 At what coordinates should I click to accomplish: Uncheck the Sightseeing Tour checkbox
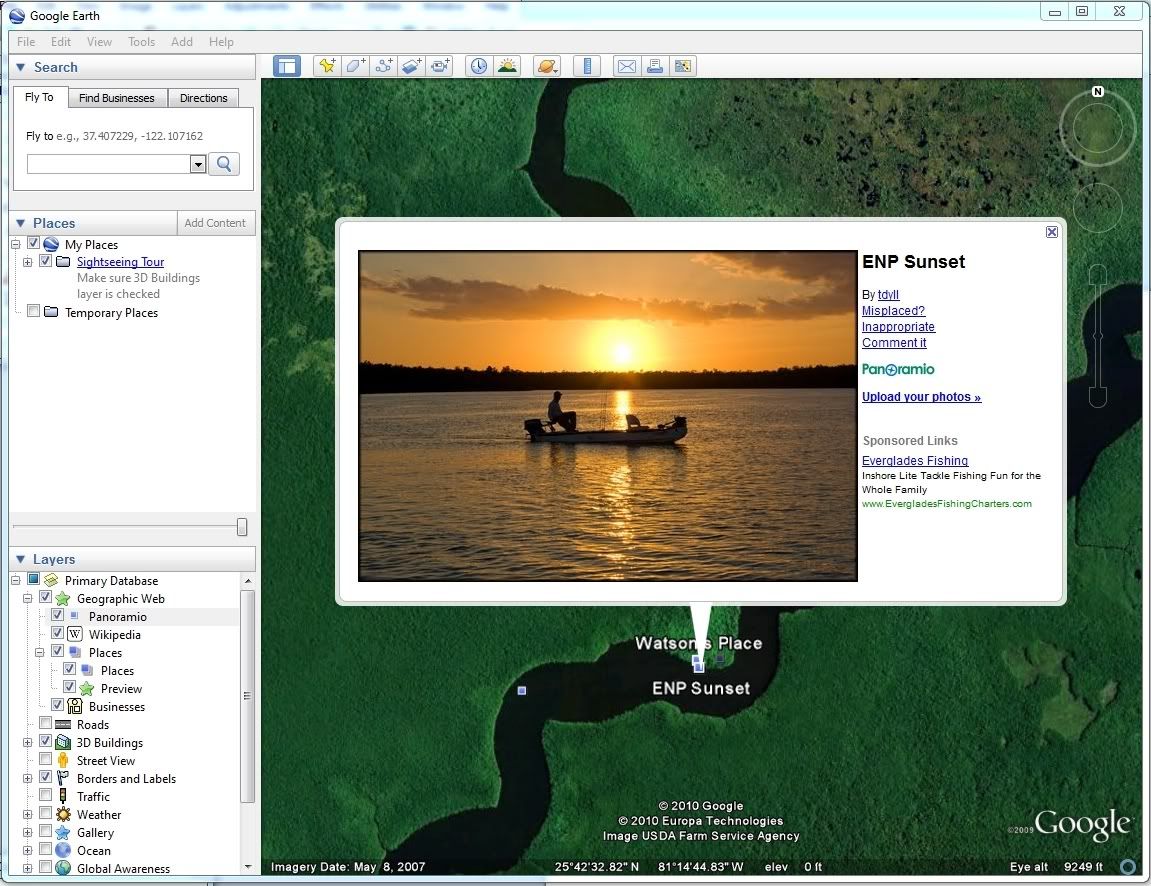pyautogui.click(x=46, y=261)
